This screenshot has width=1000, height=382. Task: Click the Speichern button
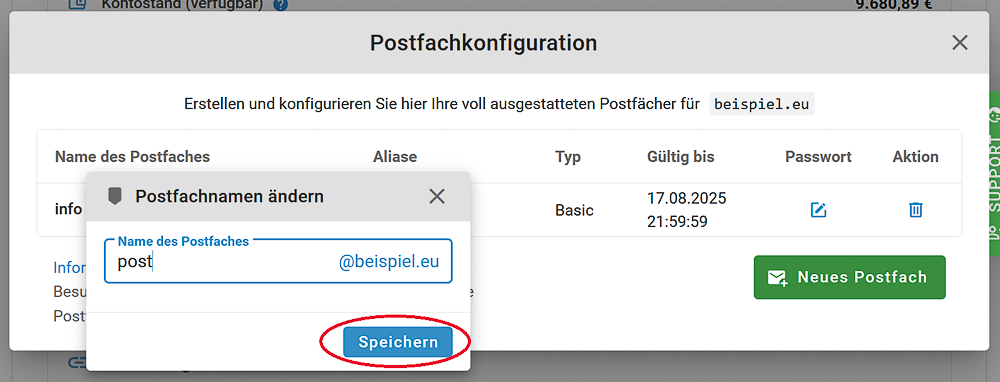click(x=398, y=342)
